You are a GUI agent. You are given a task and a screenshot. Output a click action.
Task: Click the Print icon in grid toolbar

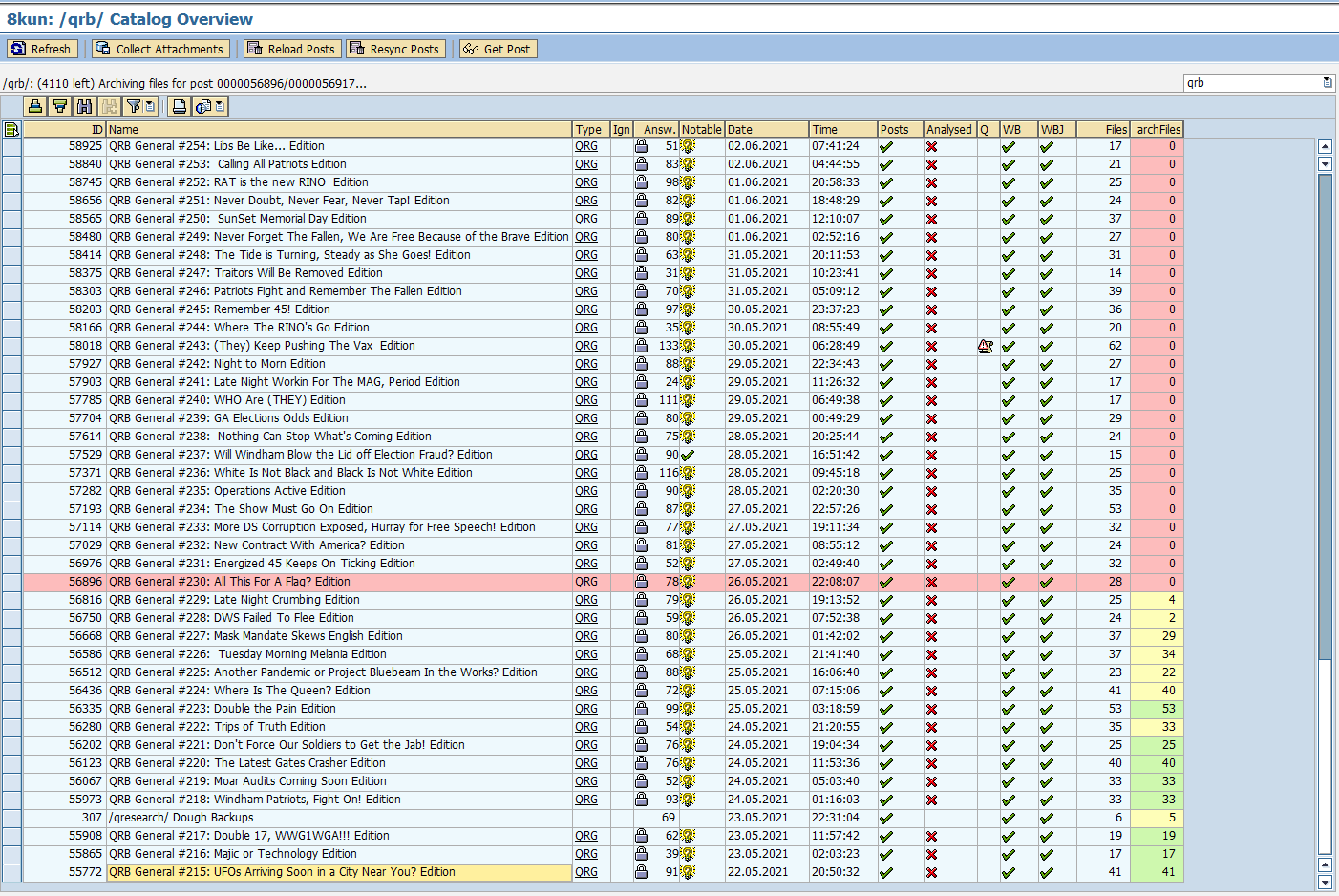pos(179,107)
